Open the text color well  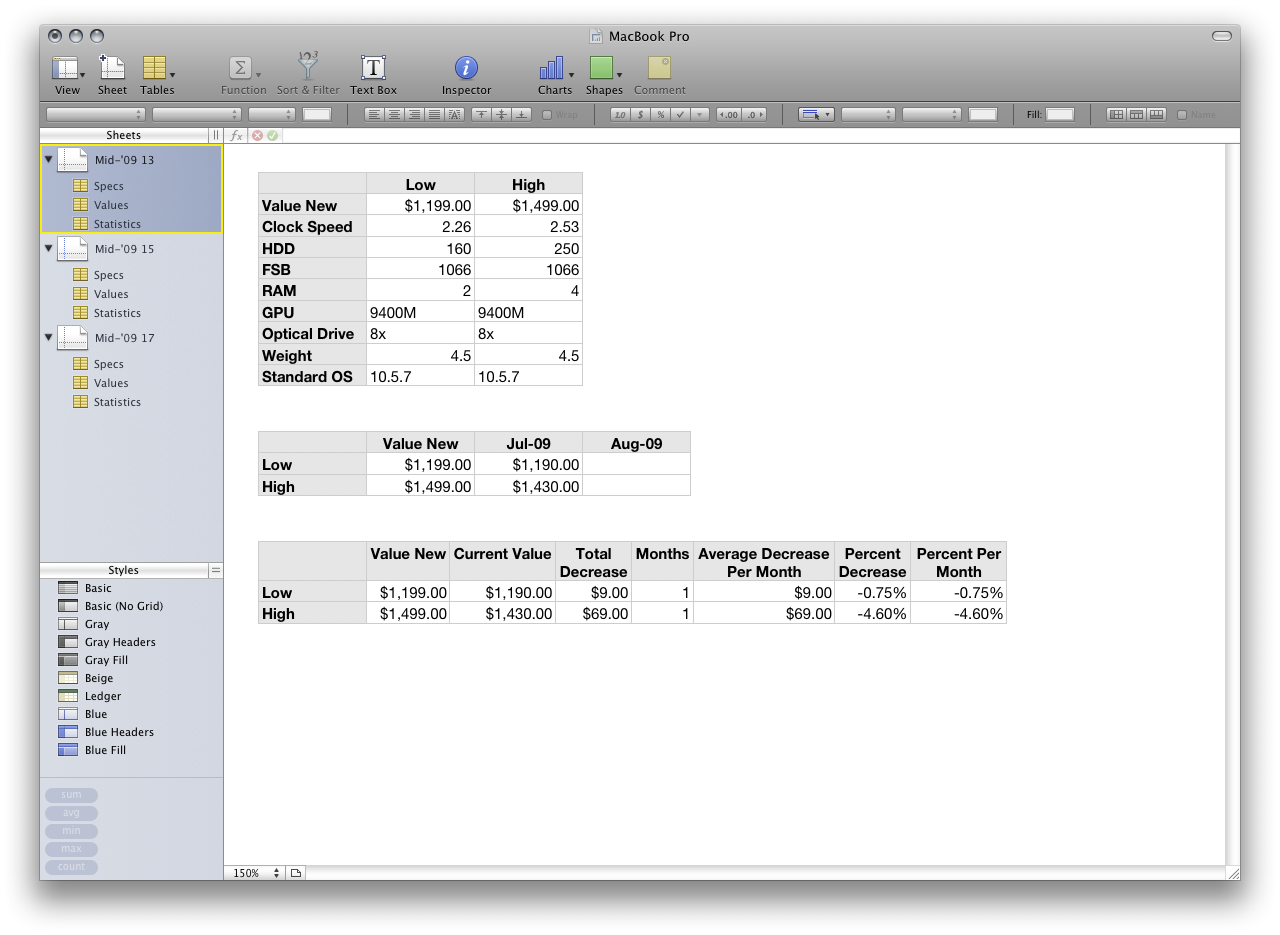[x=317, y=115]
